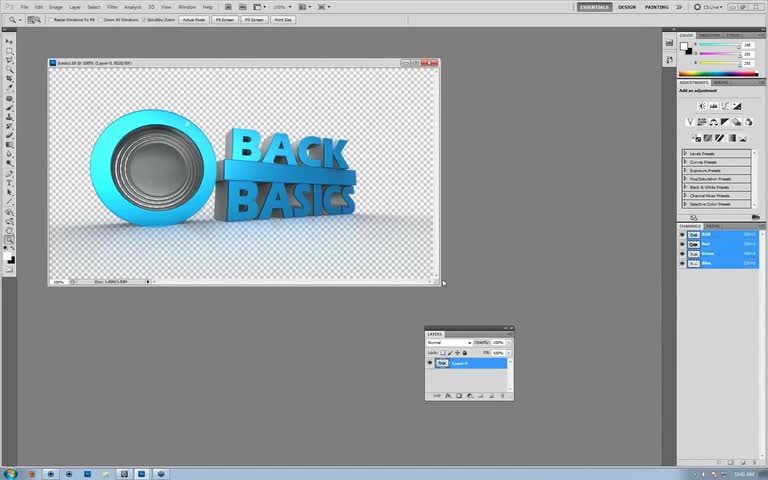
Task: Select the Line shape tool
Action: [9, 202]
